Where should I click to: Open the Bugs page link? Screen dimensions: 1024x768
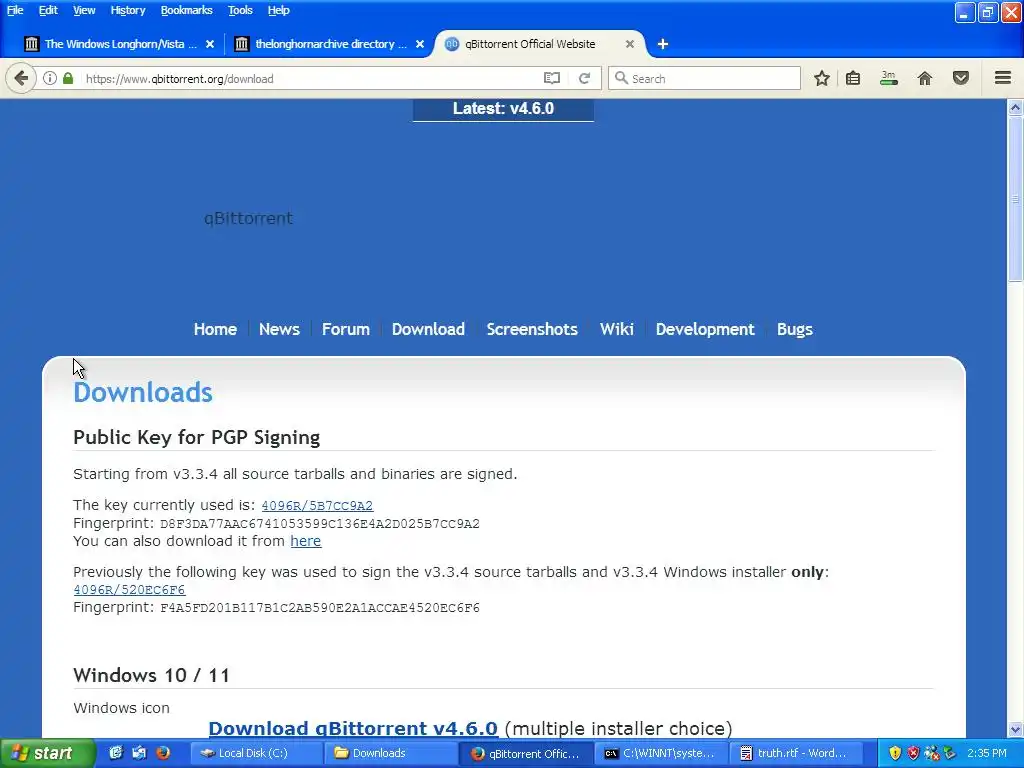click(794, 329)
